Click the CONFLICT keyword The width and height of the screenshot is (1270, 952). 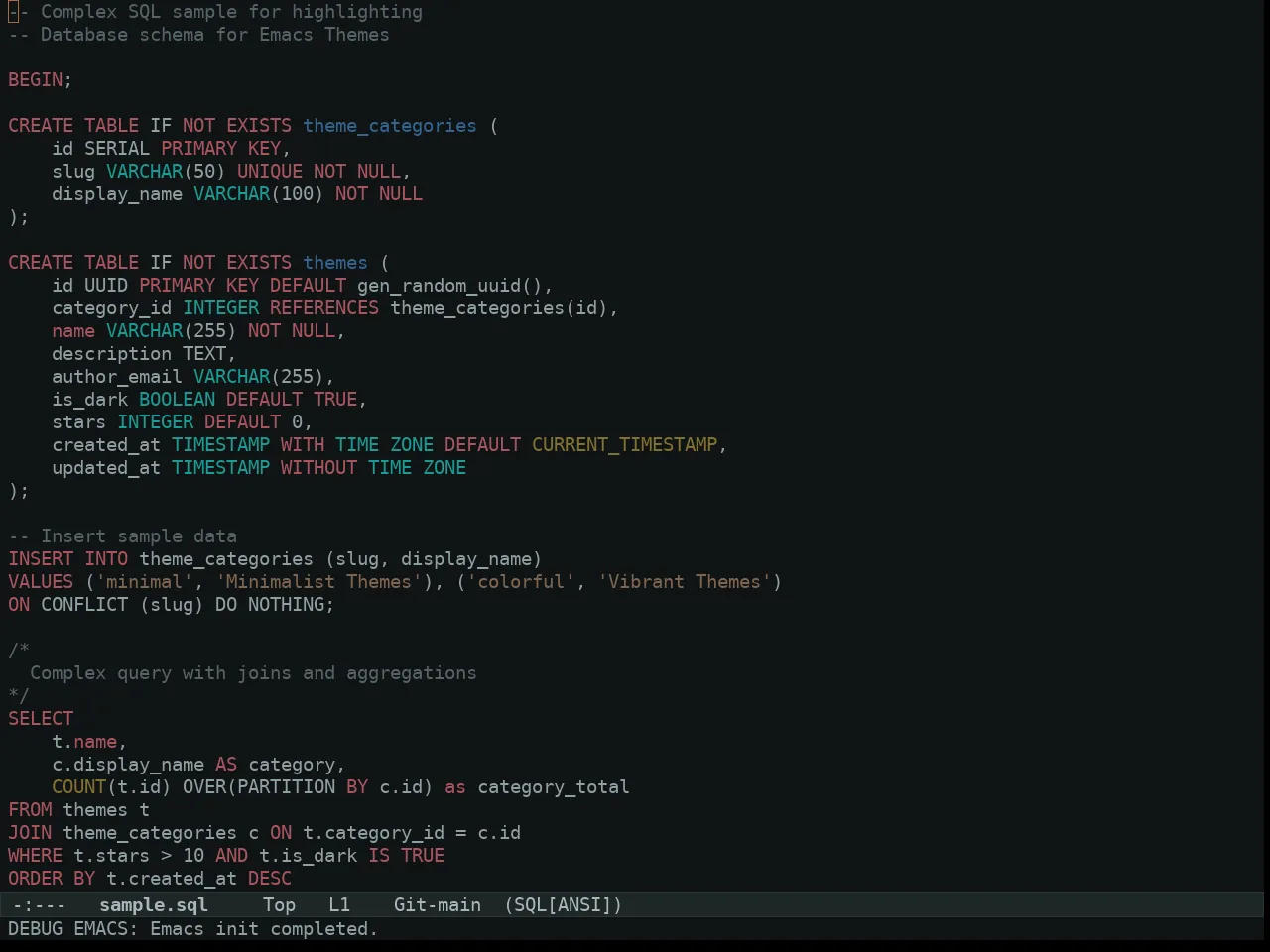coord(84,605)
